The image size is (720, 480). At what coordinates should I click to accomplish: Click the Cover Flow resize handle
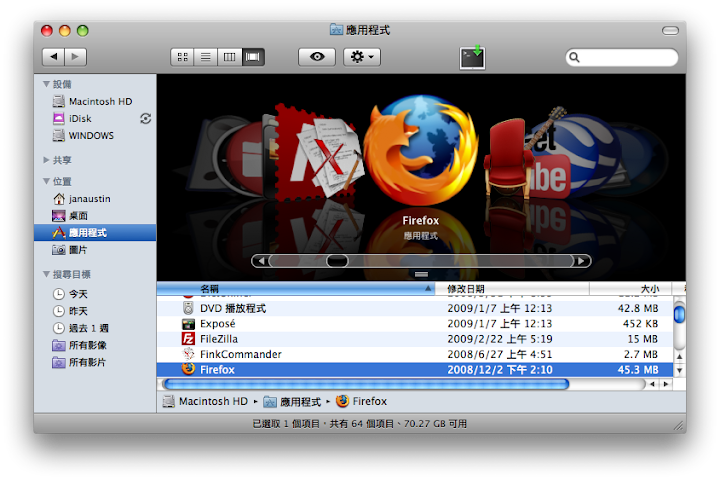point(421,274)
